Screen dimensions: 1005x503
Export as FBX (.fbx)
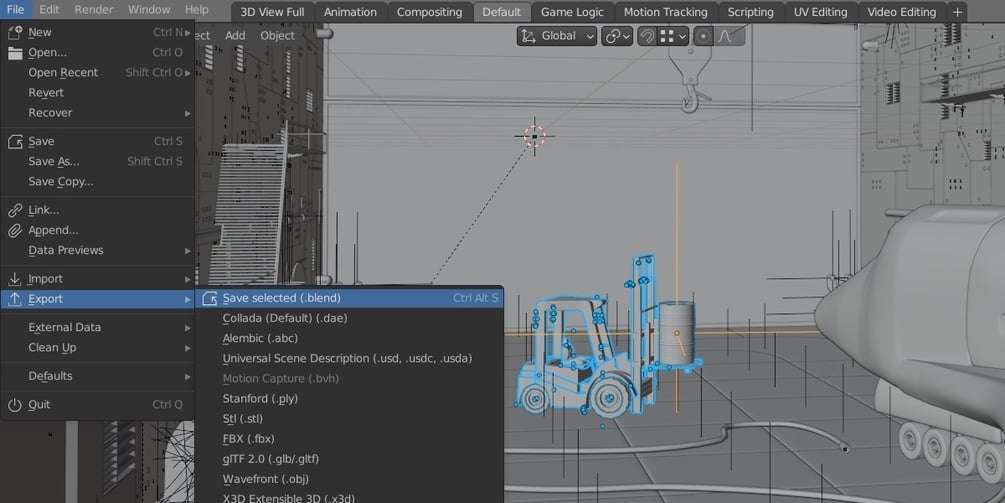349,439
